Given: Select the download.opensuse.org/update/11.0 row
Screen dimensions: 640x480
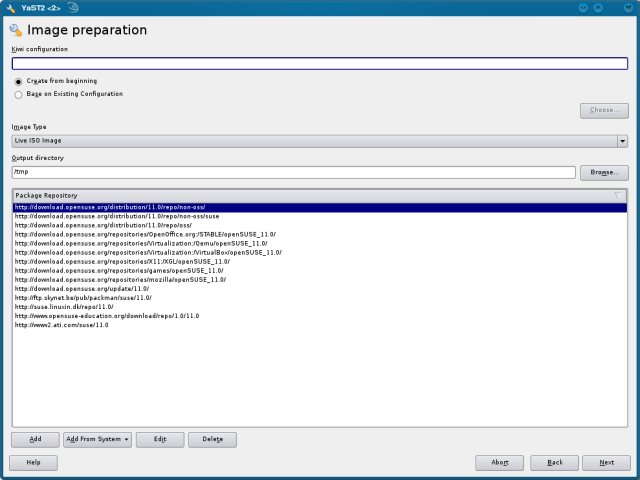Looking at the screenshot, I should [x=320, y=289].
